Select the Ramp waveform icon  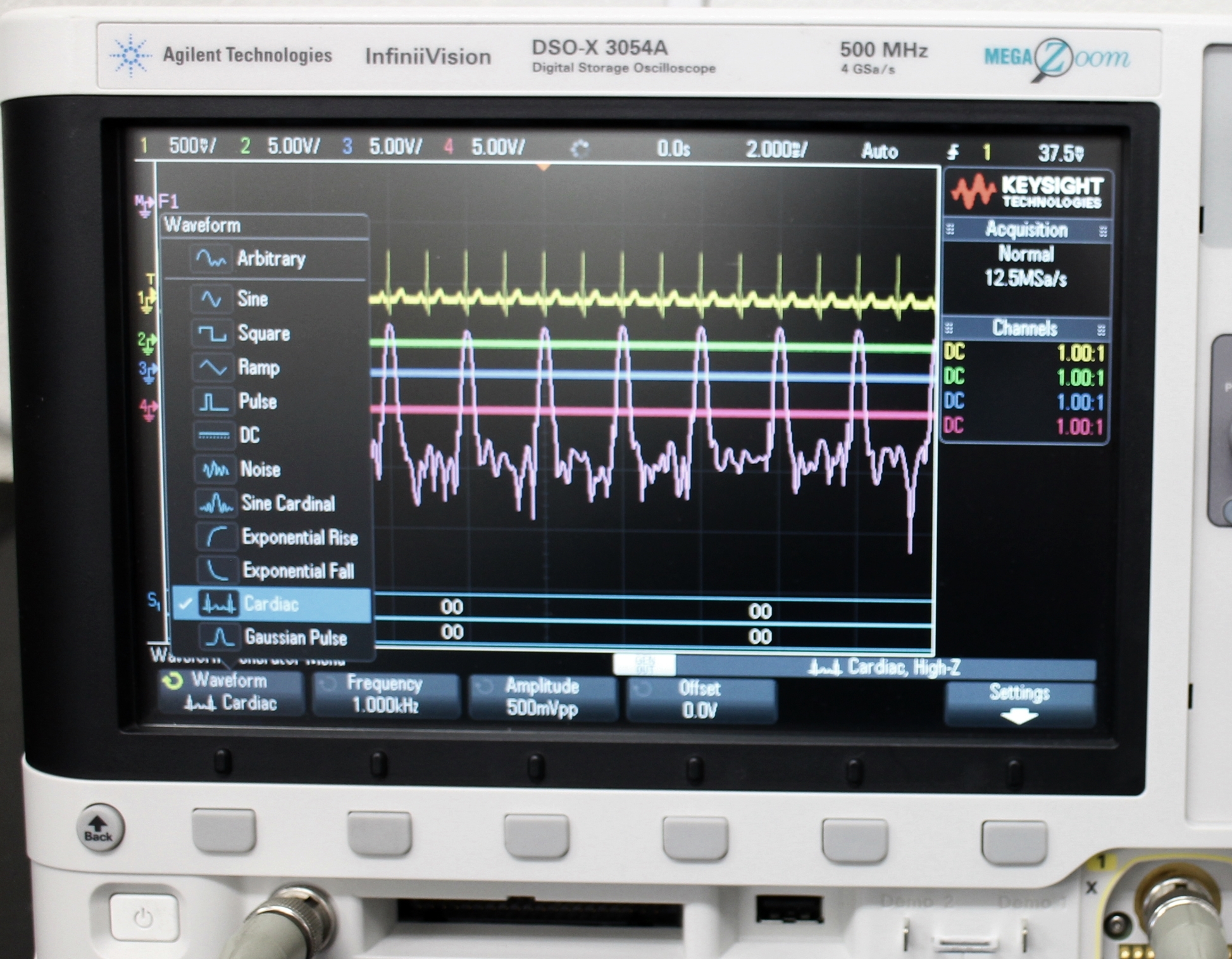213,367
